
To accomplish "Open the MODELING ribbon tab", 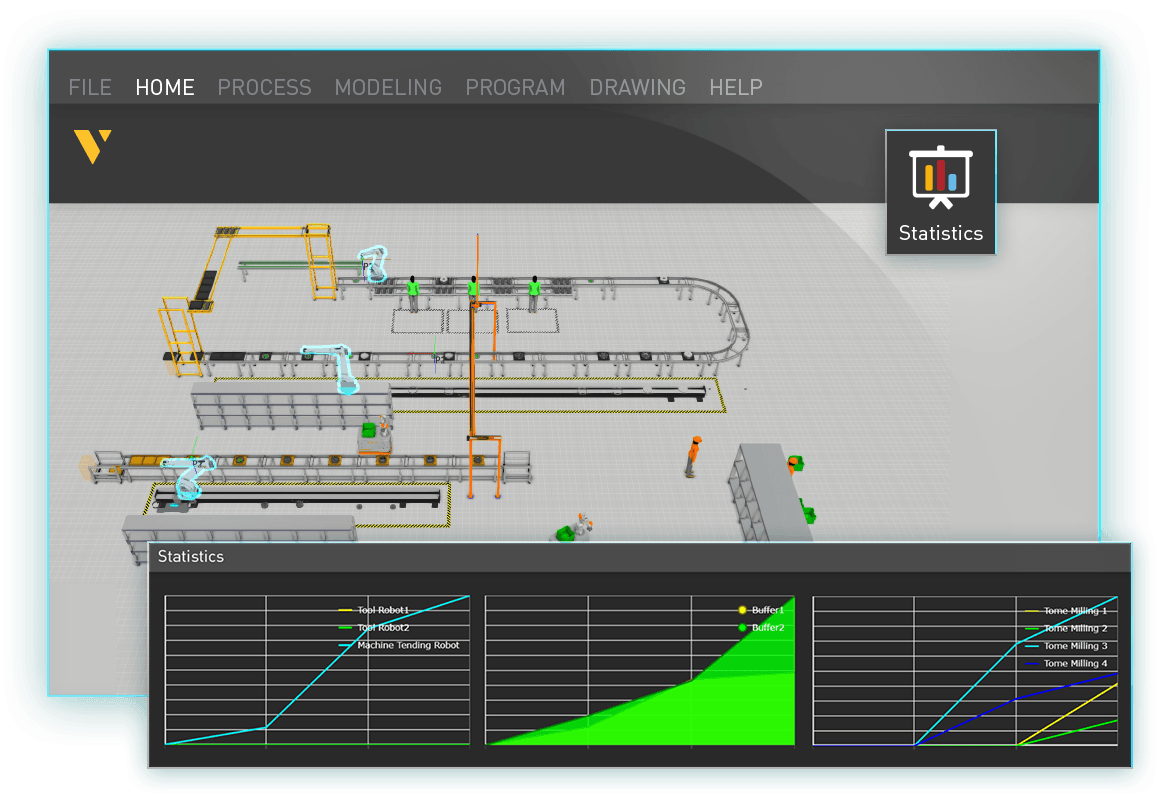I will tap(388, 88).
